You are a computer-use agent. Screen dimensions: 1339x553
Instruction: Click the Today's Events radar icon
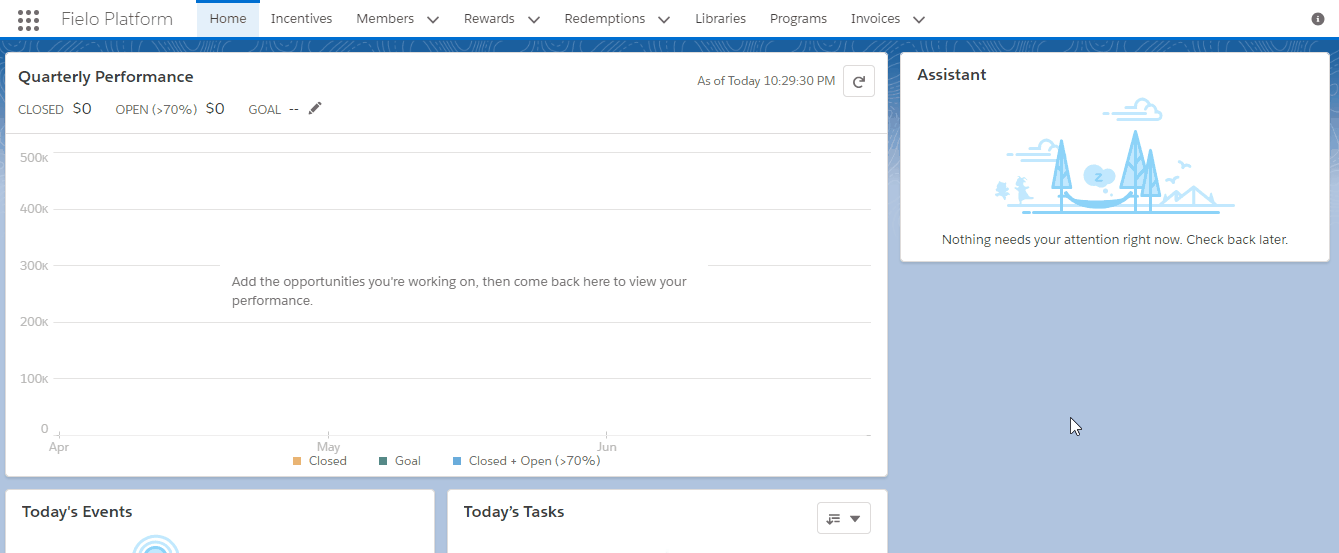click(x=155, y=545)
